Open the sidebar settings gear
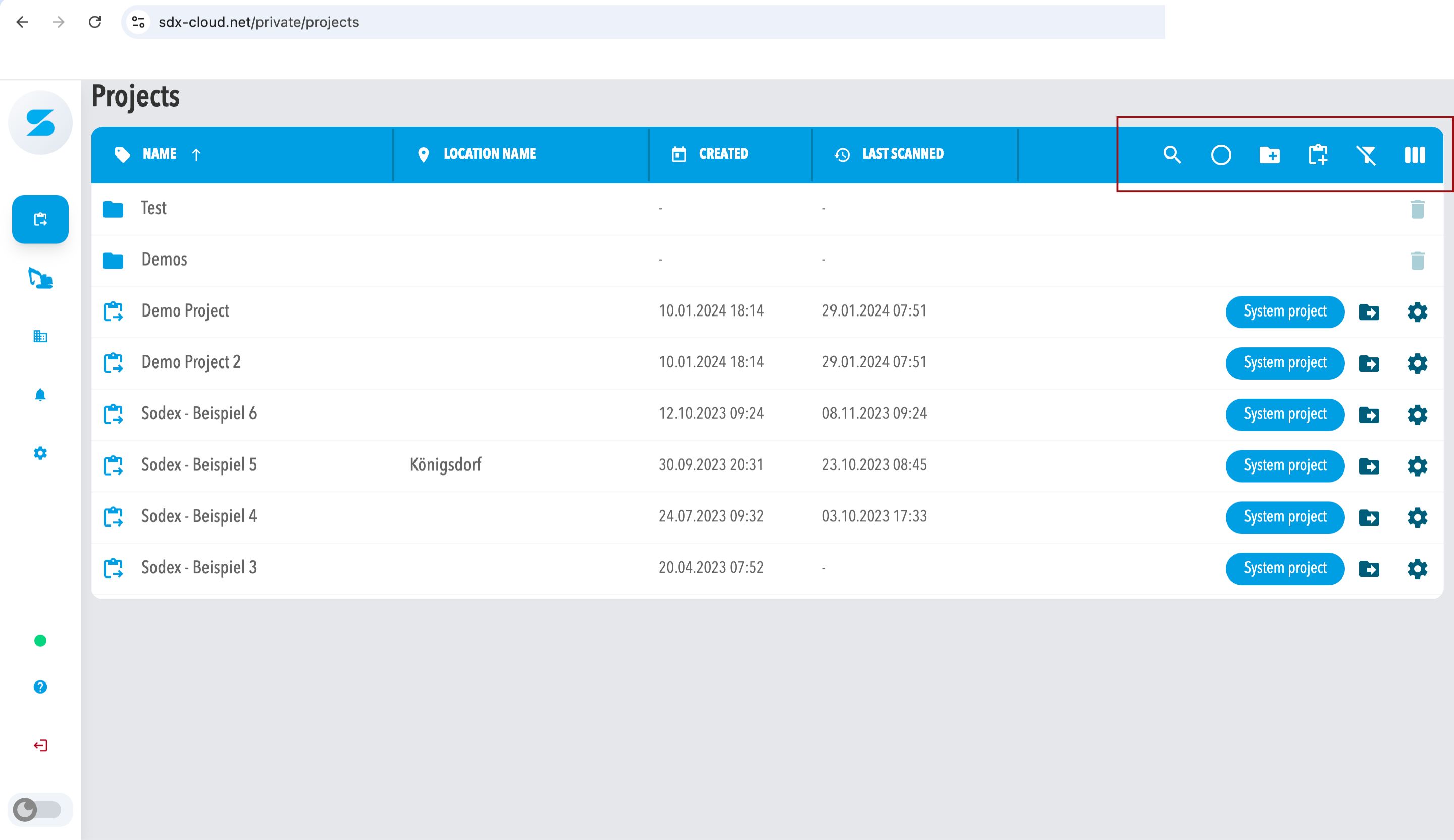This screenshot has width=1454, height=840. pos(40,453)
